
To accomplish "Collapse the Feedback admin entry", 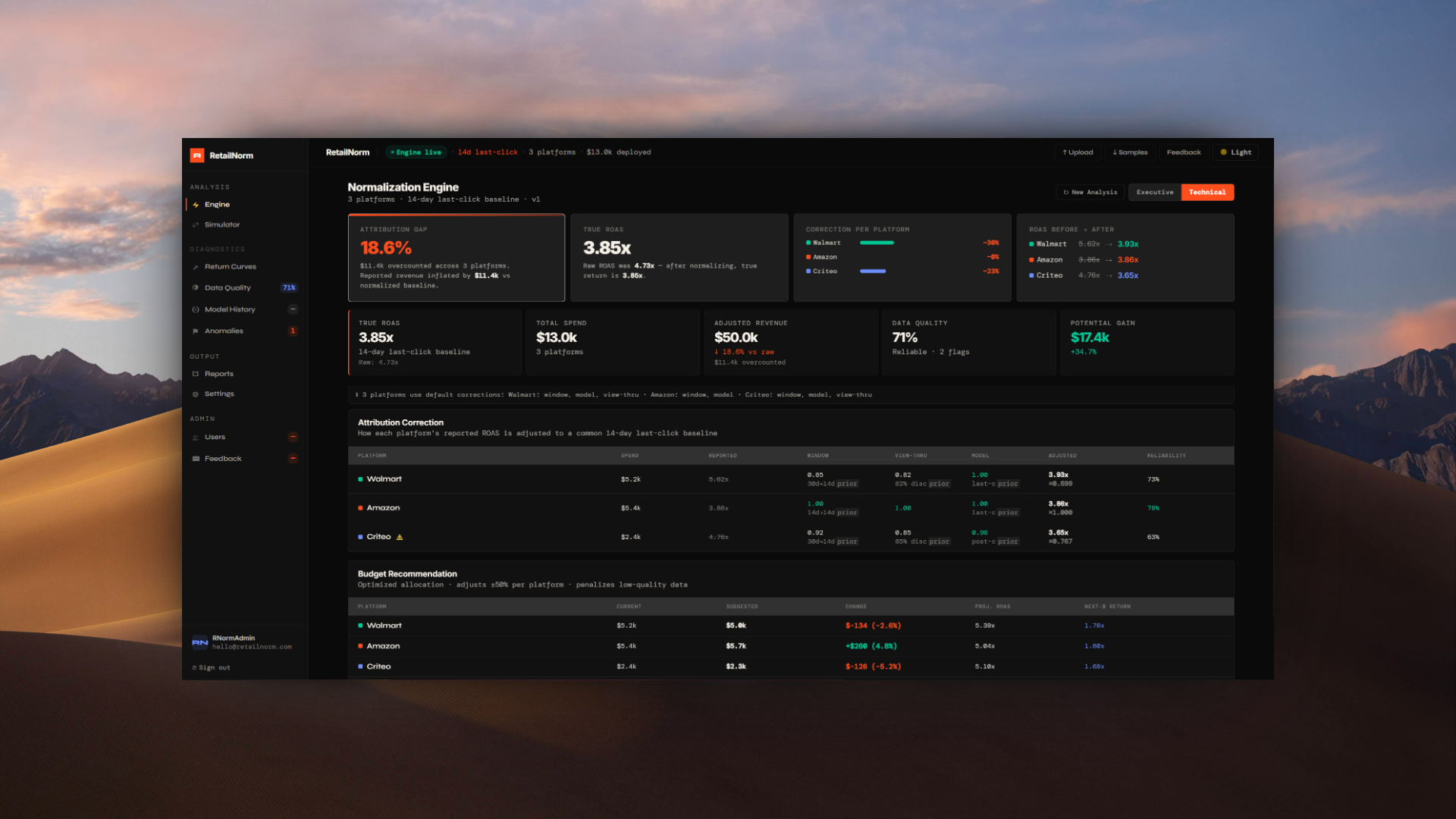I will (293, 458).
